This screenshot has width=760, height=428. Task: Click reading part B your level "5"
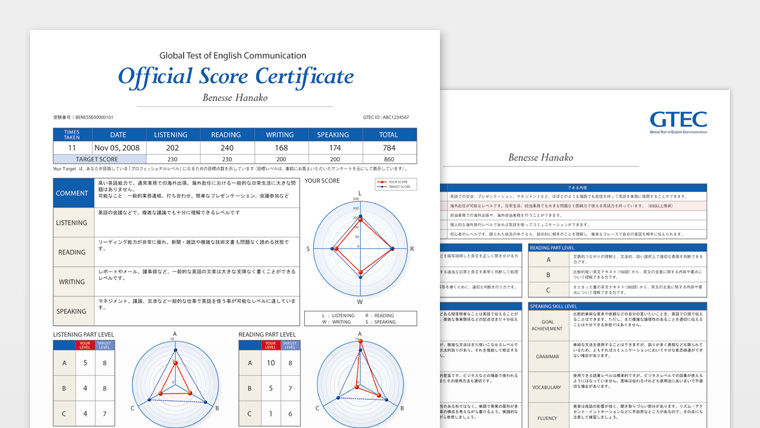point(270,388)
